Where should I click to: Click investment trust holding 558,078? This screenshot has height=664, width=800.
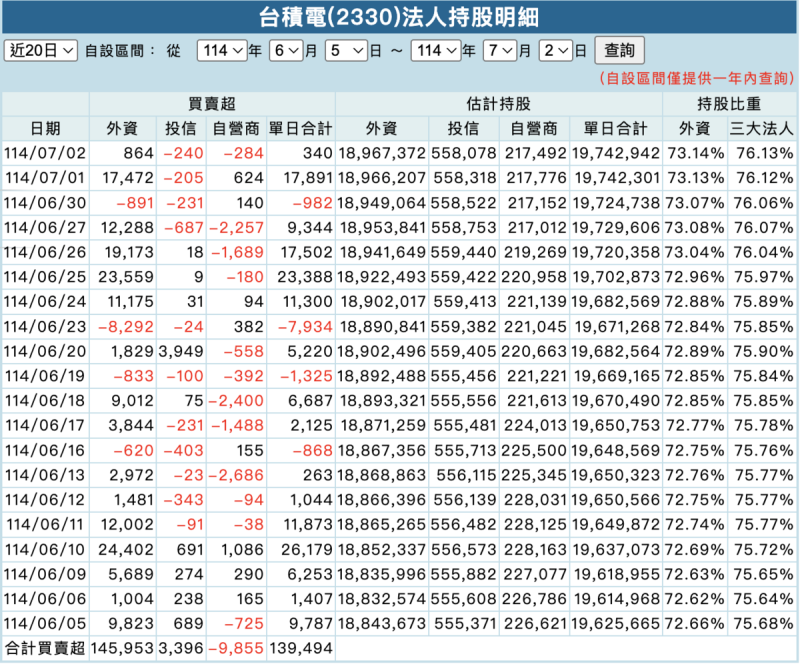(464, 153)
